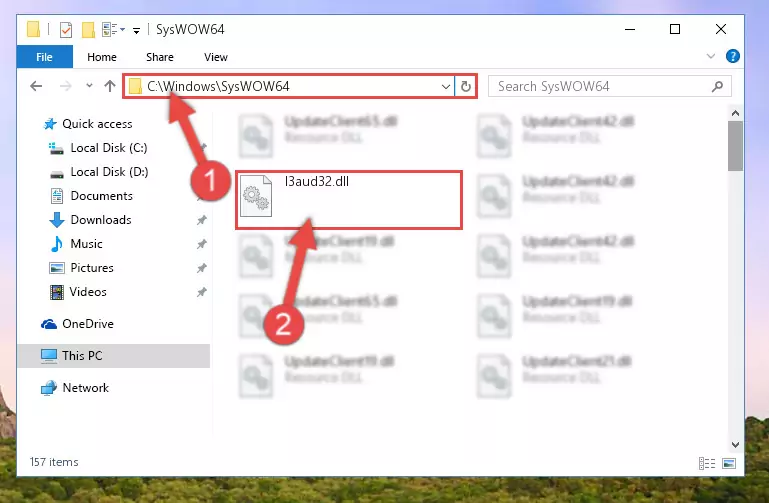
Task: Click the search magnifier icon
Action: coord(718,87)
